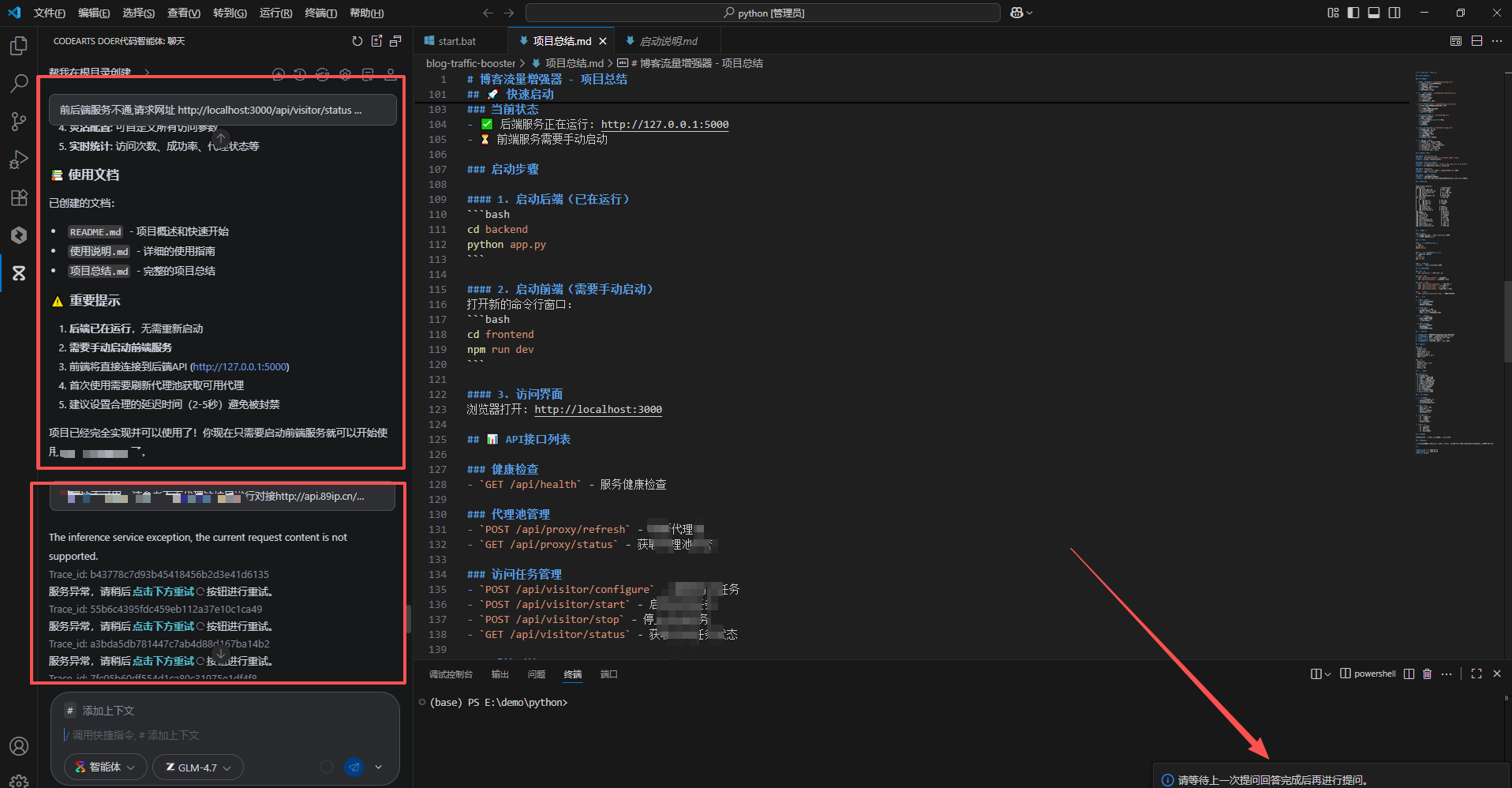
Task: Open the 终端(T) menu
Action: [x=320, y=13]
